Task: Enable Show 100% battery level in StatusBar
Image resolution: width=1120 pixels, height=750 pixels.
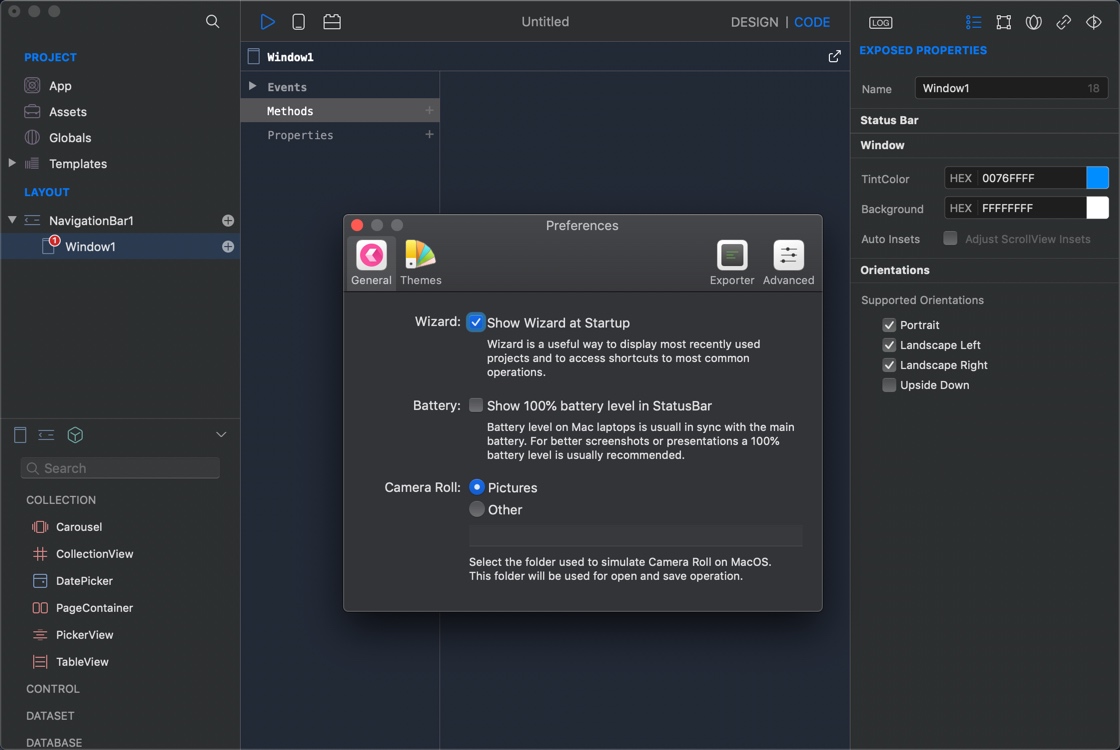Action: click(x=477, y=405)
